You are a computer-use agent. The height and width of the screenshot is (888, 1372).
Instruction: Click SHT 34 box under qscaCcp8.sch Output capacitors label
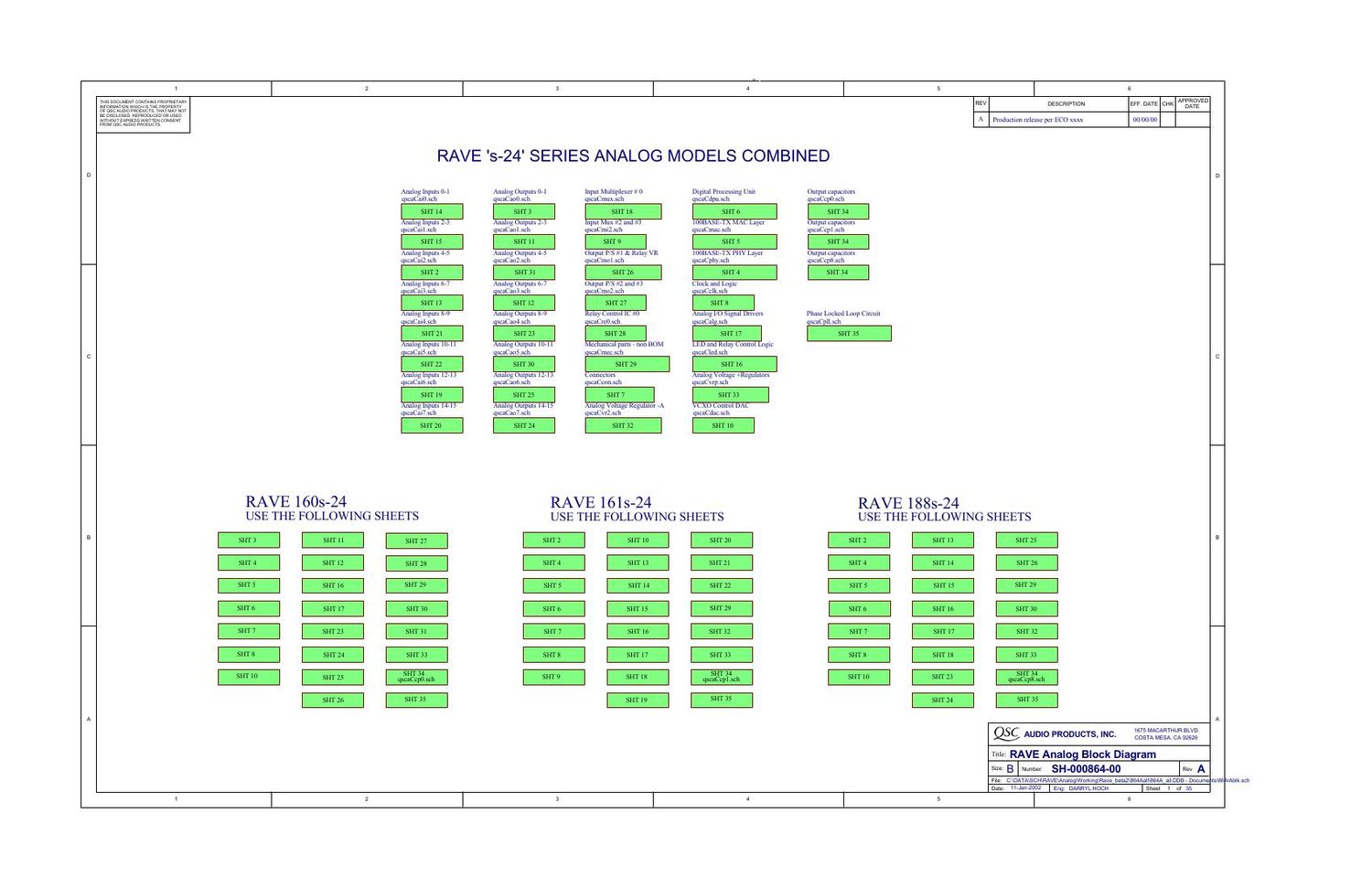click(x=838, y=273)
